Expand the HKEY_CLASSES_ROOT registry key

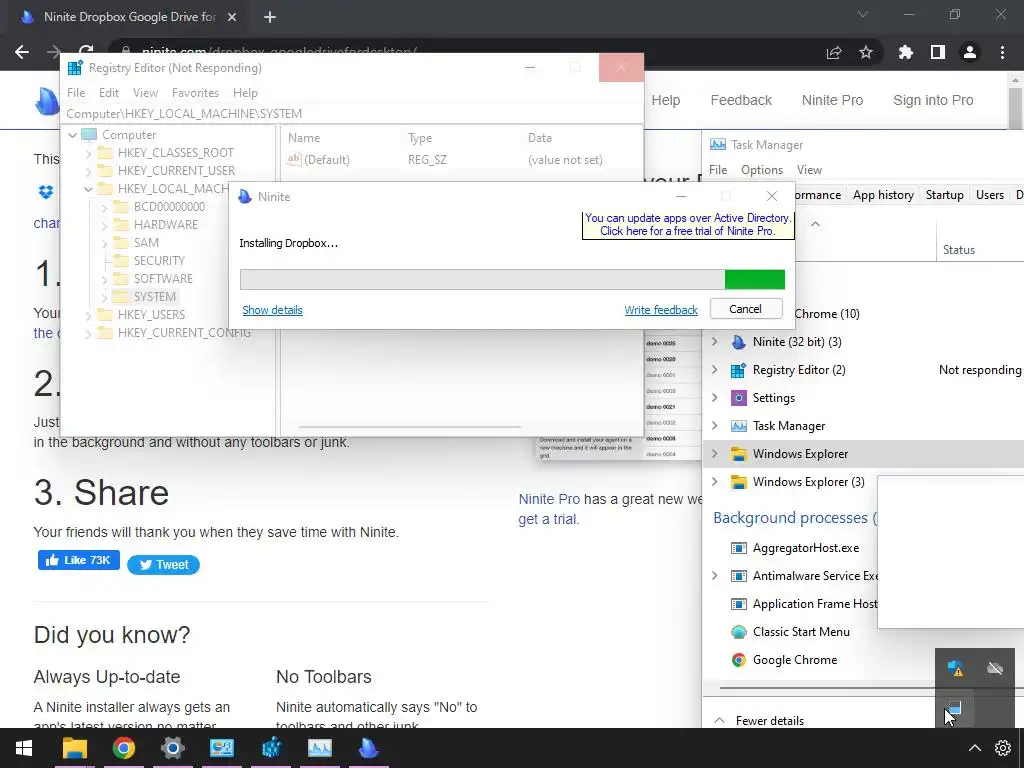(88, 153)
